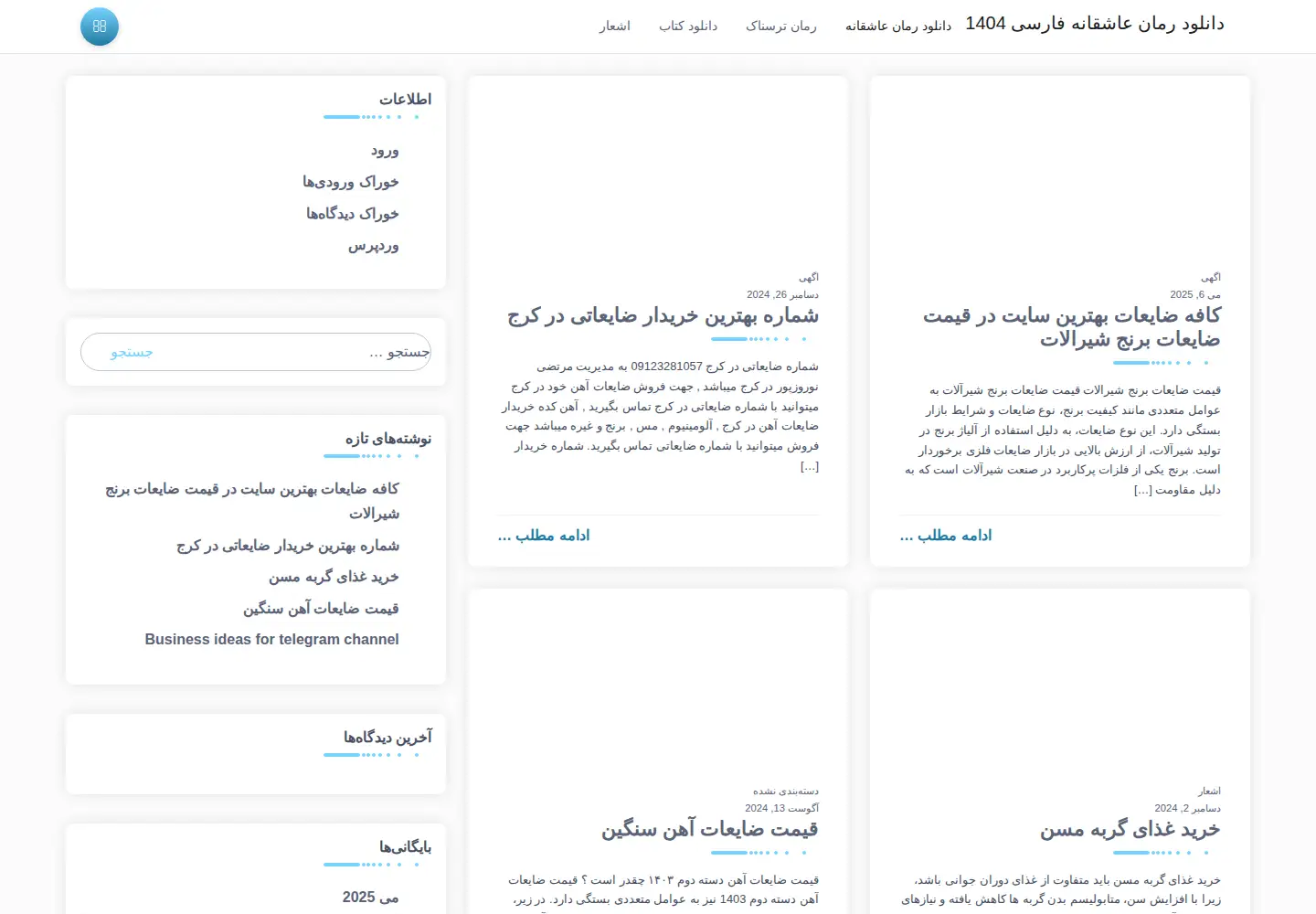The image size is (1316, 914).
Task: Open recent post خرید غذای گربه مسن in sidebar
Action: pyautogui.click(x=334, y=577)
